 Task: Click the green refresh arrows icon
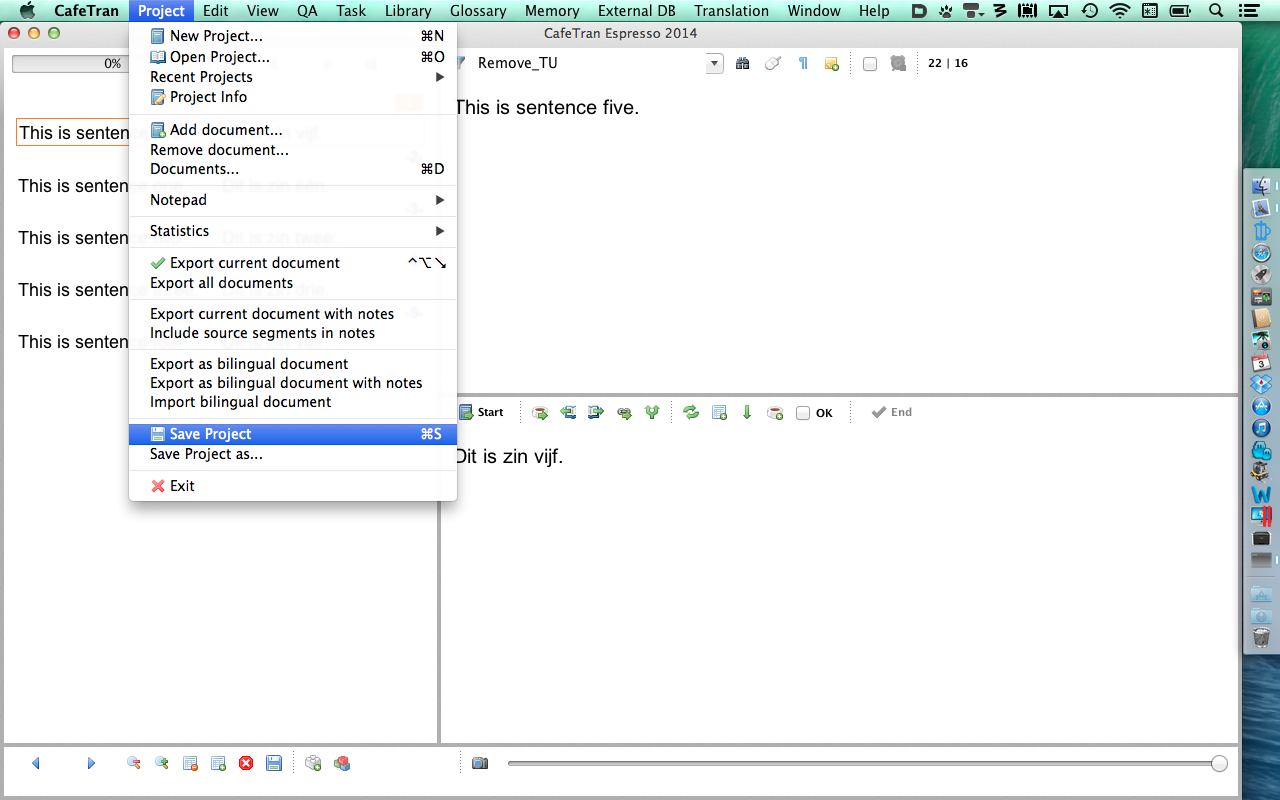click(691, 412)
